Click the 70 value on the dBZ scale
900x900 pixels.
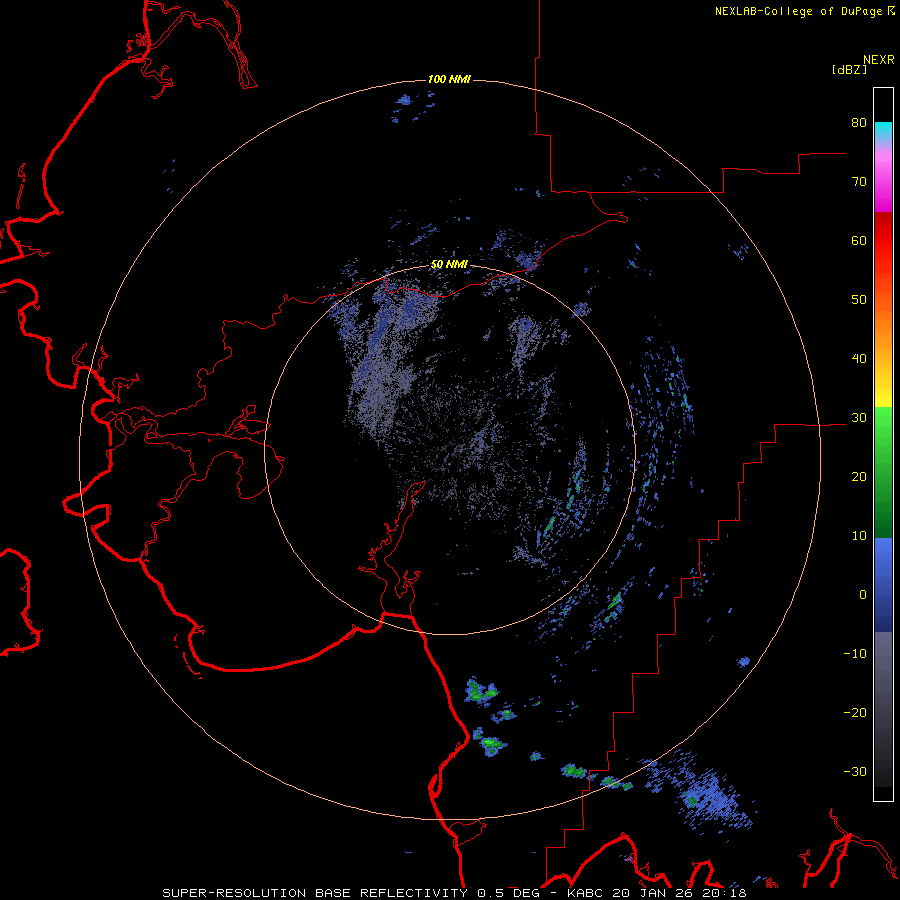859,181
